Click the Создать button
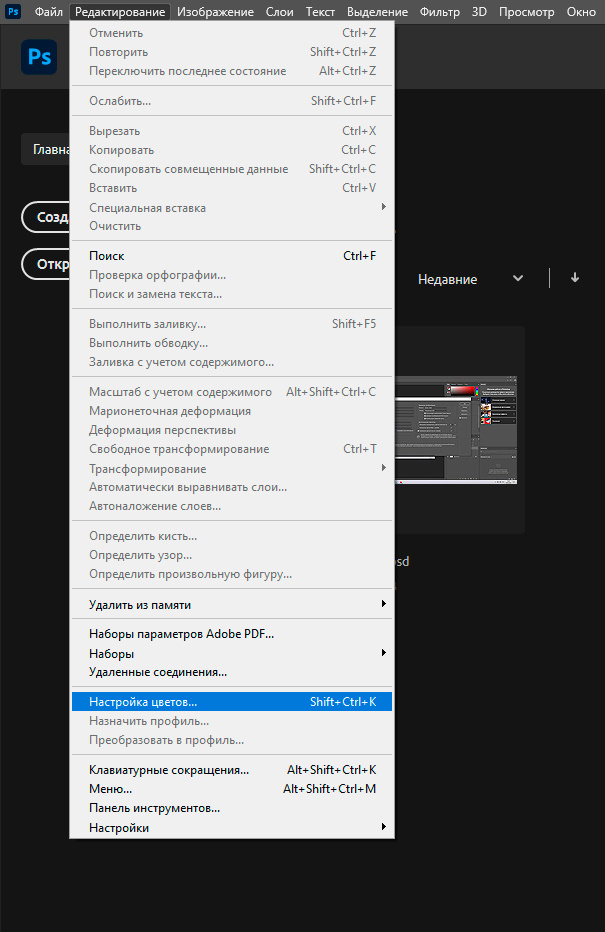The width and height of the screenshot is (605, 932). coord(45,217)
